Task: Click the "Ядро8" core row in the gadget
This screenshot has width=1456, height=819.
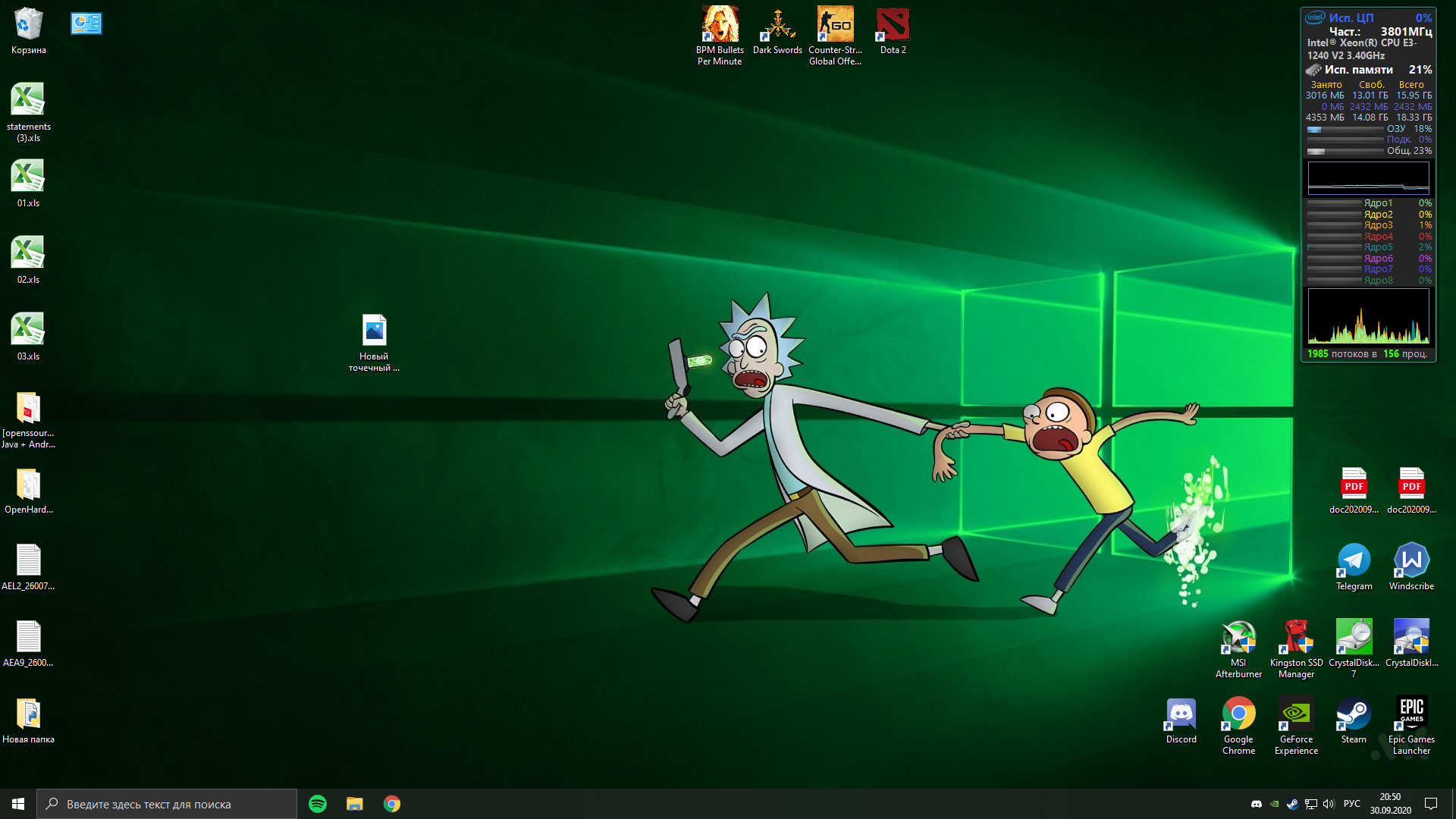Action: point(1369,281)
